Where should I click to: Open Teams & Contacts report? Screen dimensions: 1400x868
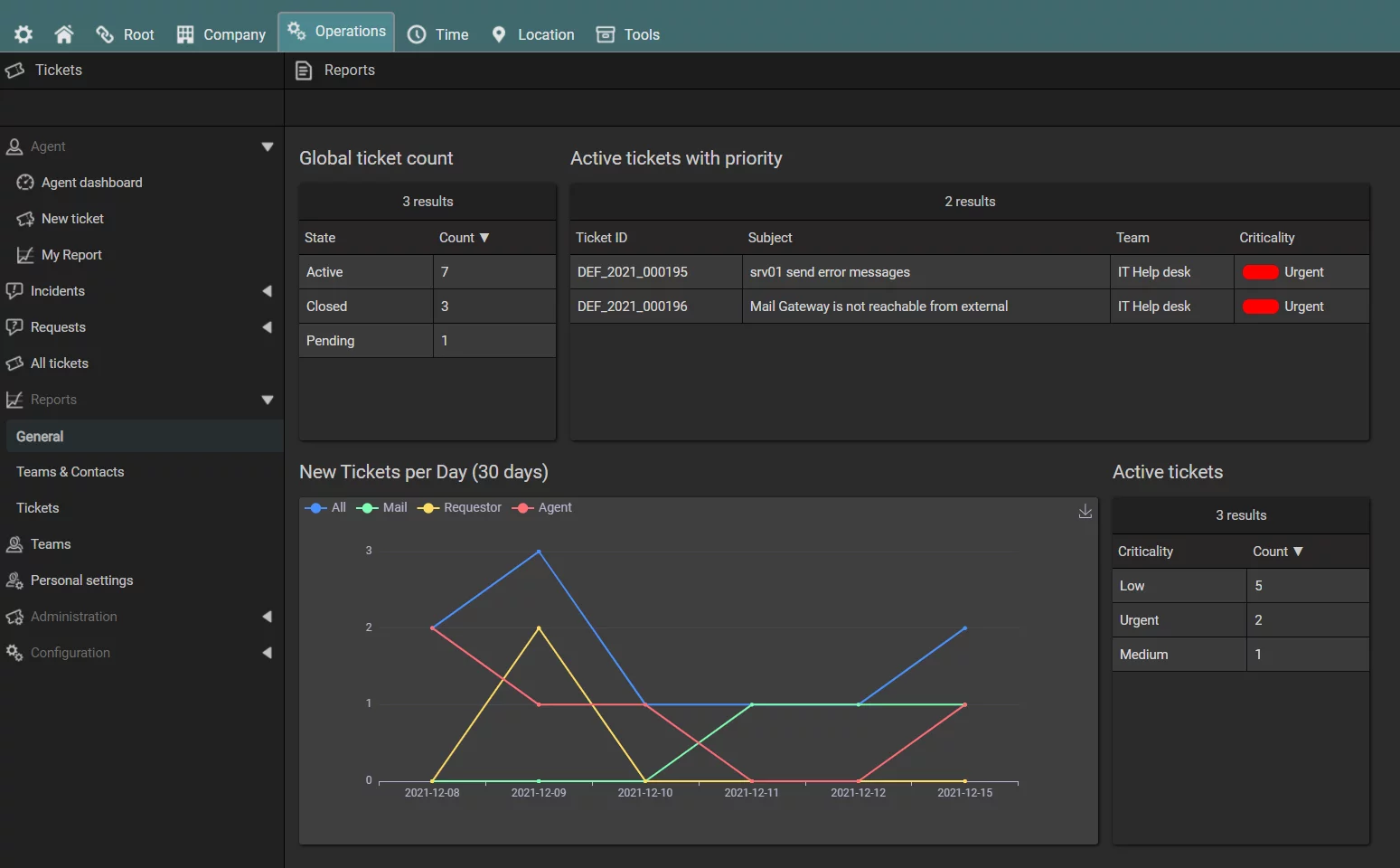pos(70,472)
